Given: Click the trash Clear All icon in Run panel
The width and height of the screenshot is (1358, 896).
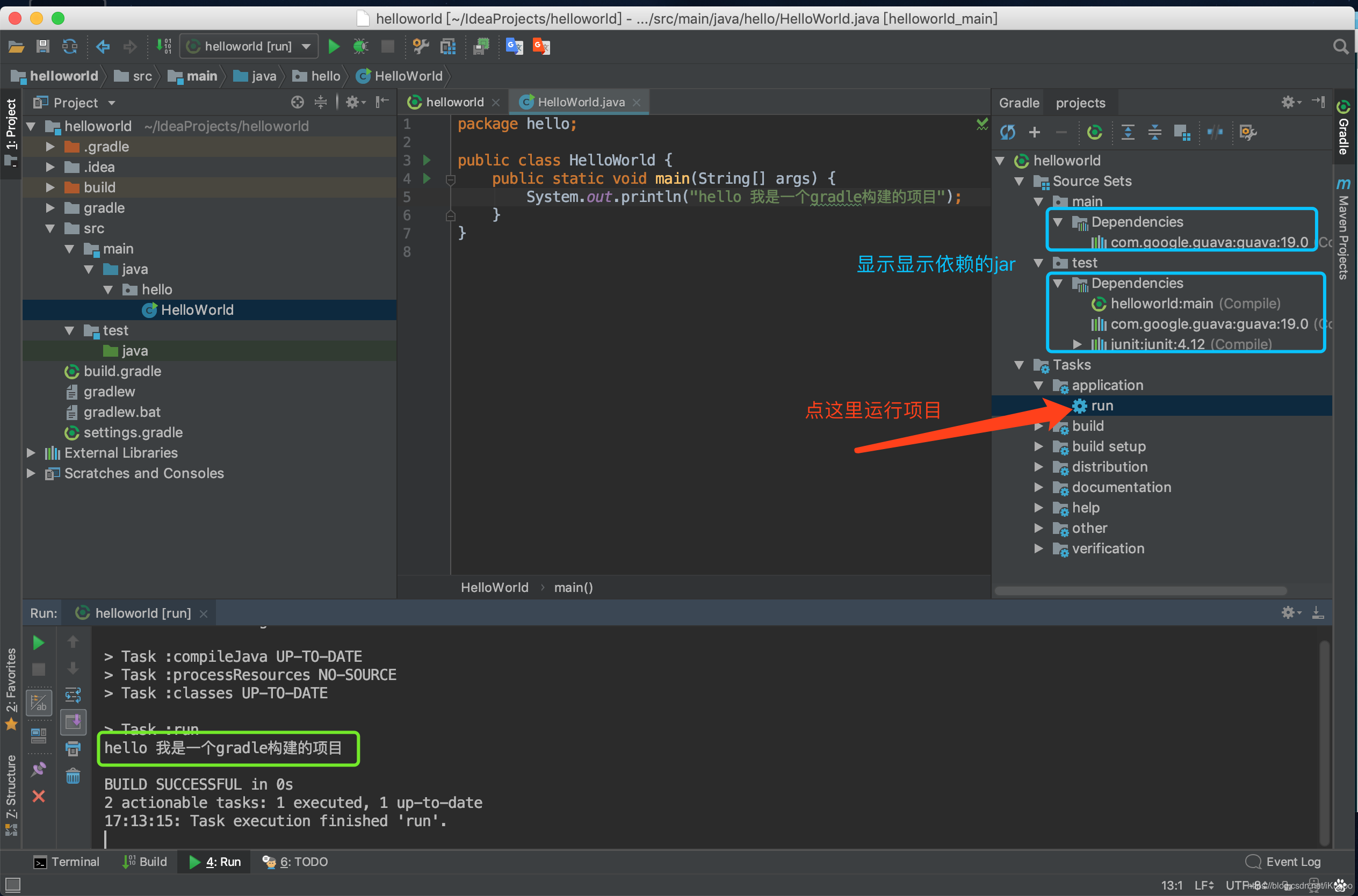Looking at the screenshot, I should (73, 776).
